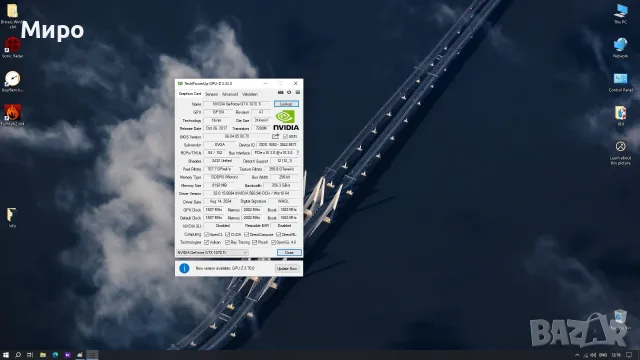Toggle the CUDA checkbox
Screen dimensions: 640x360
click(227, 234)
